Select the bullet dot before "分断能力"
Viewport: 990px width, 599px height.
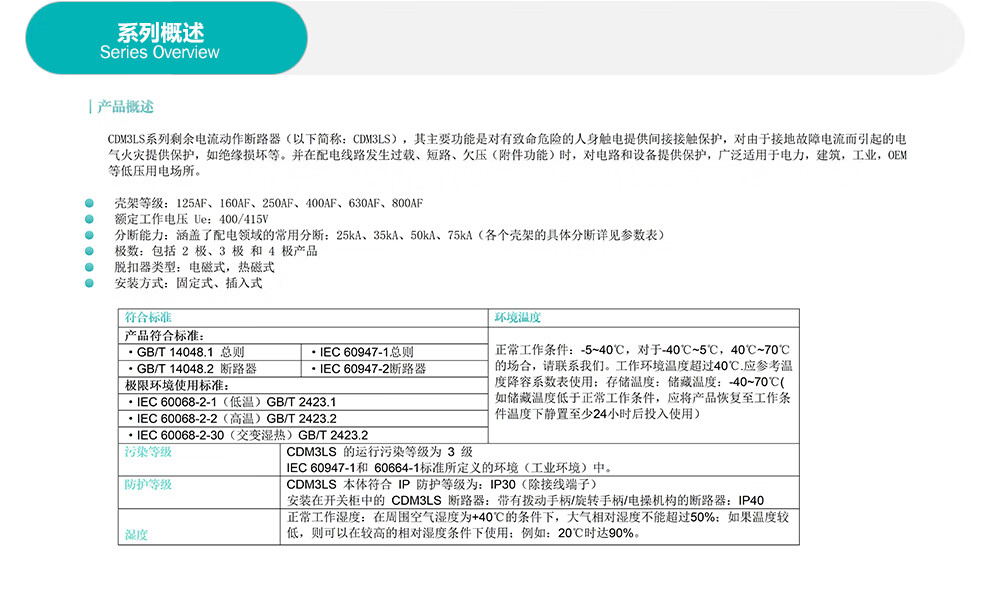[x=90, y=235]
